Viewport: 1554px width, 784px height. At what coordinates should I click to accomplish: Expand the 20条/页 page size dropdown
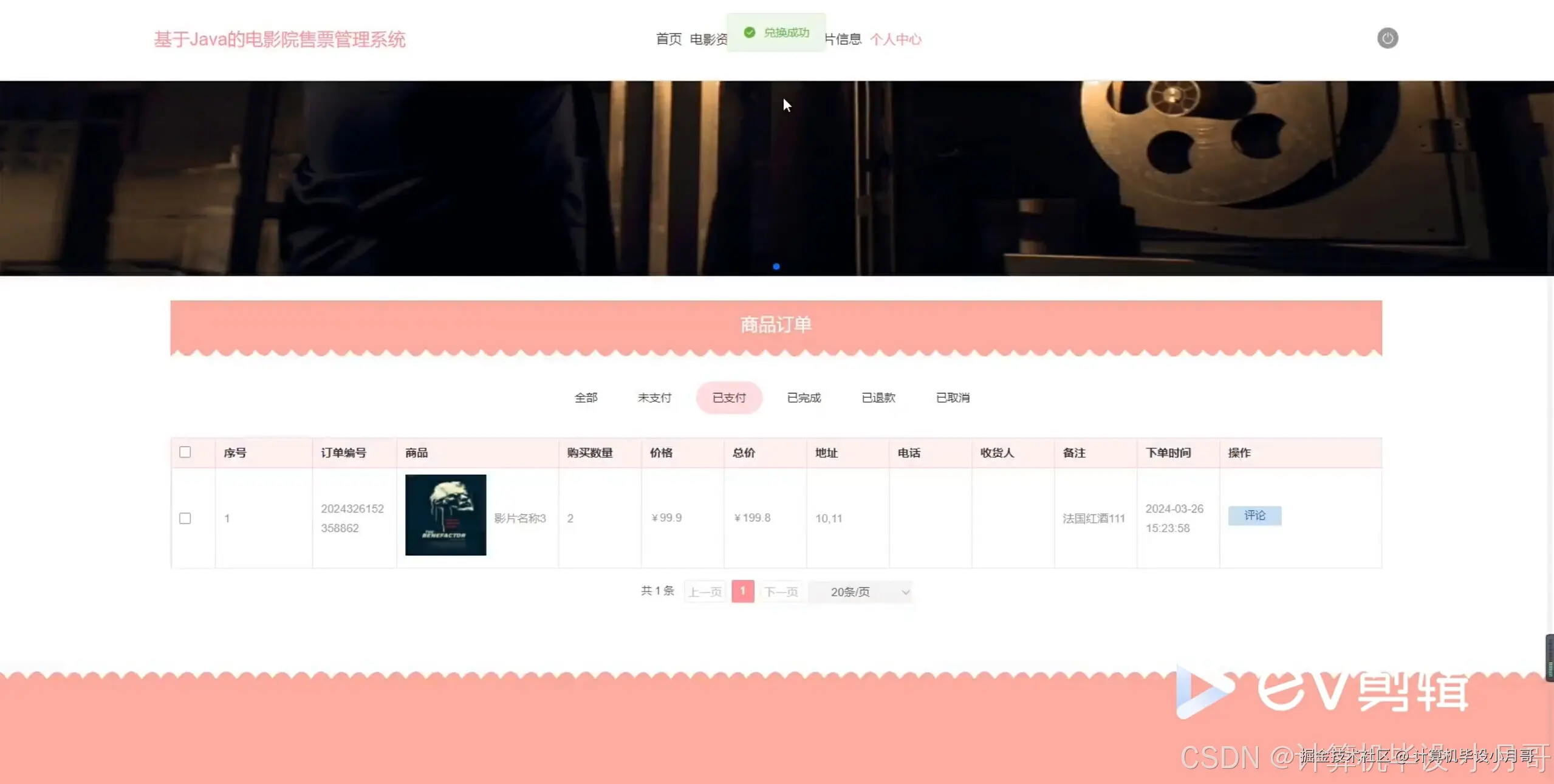click(x=861, y=591)
